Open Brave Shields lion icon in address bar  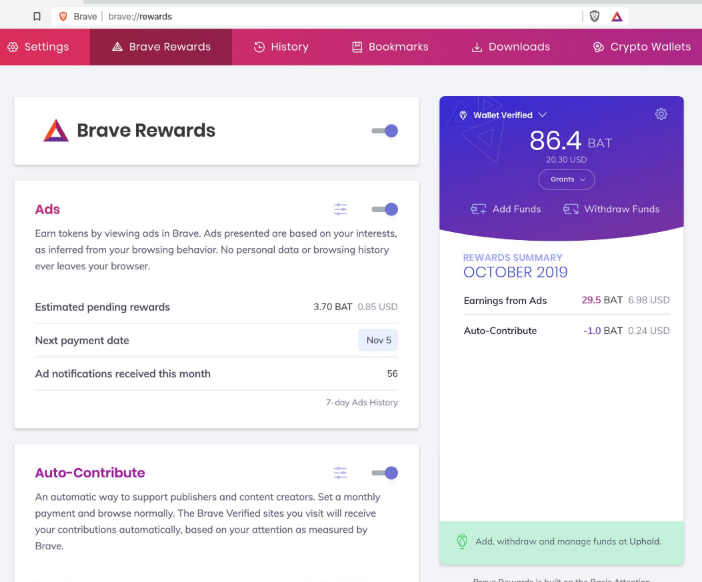tap(595, 17)
